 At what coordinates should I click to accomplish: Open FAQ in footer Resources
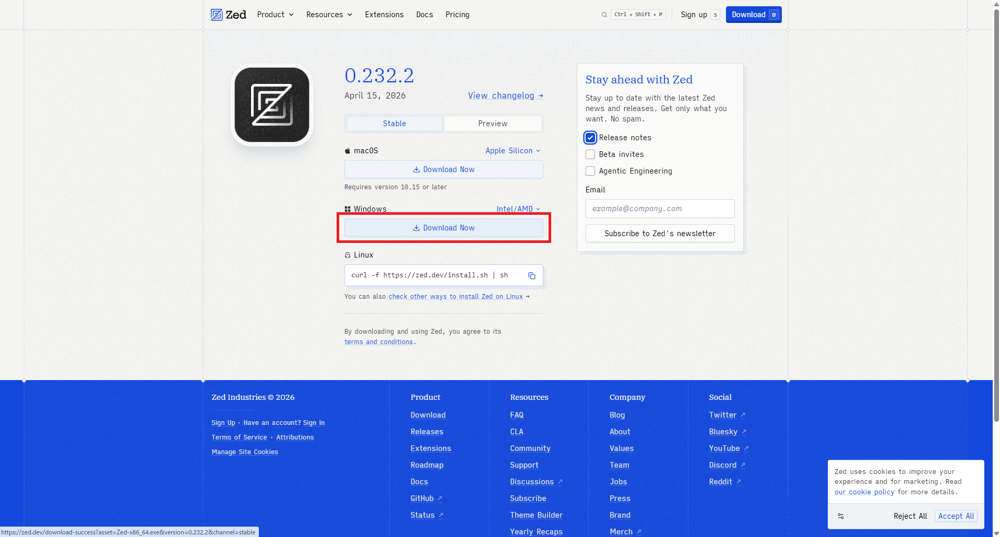[517, 415]
